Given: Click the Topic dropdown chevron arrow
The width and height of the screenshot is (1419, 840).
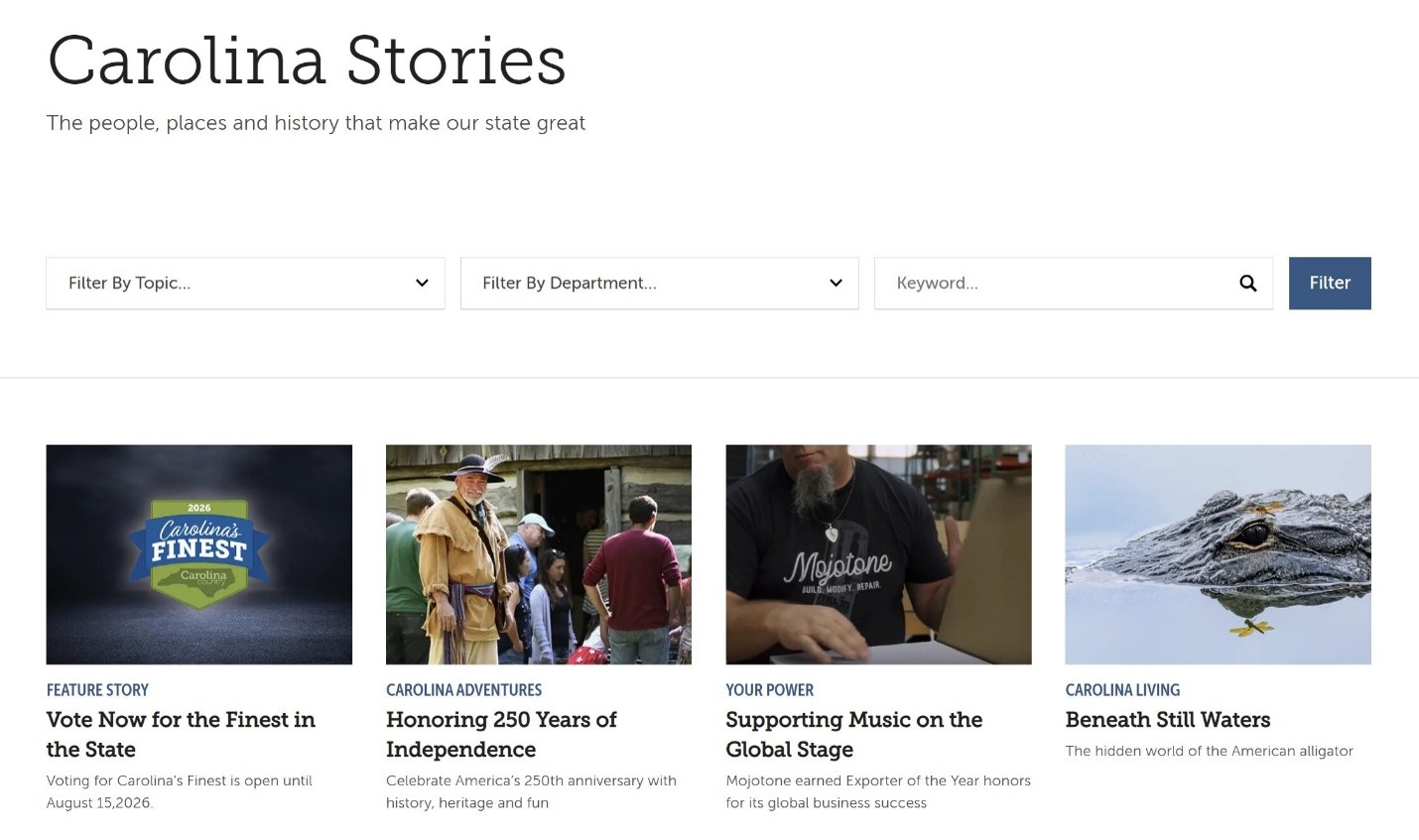Looking at the screenshot, I should tap(422, 284).
